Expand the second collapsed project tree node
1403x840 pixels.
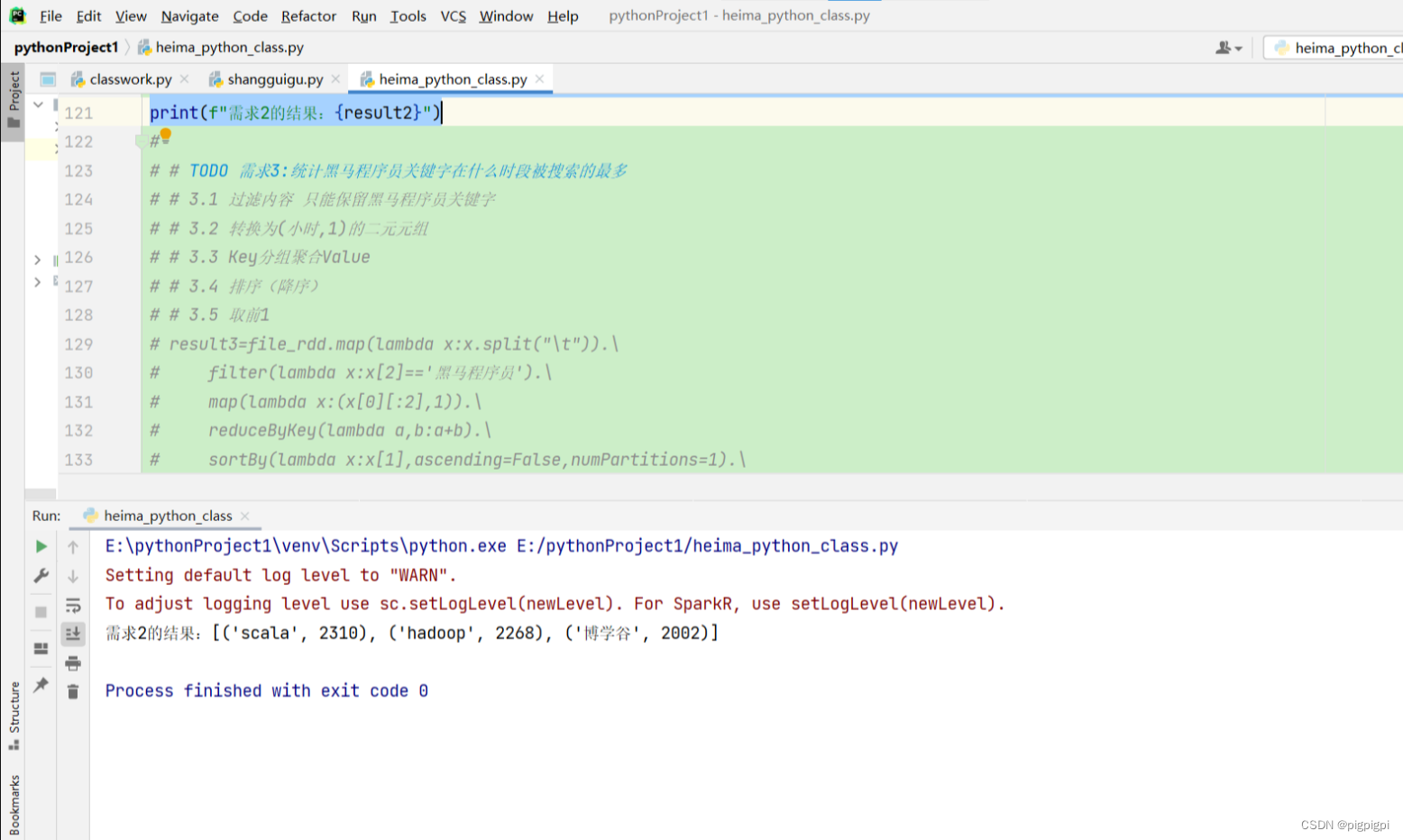(37, 282)
